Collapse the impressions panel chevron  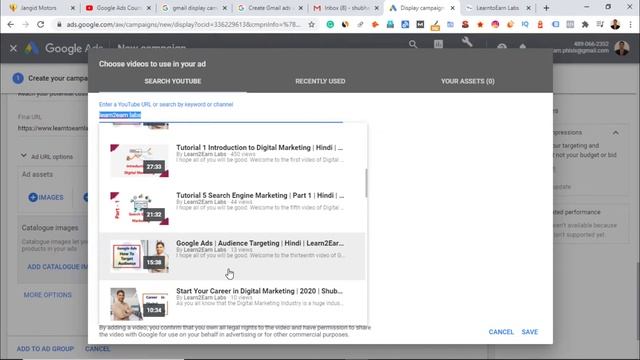tap(616, 133)
